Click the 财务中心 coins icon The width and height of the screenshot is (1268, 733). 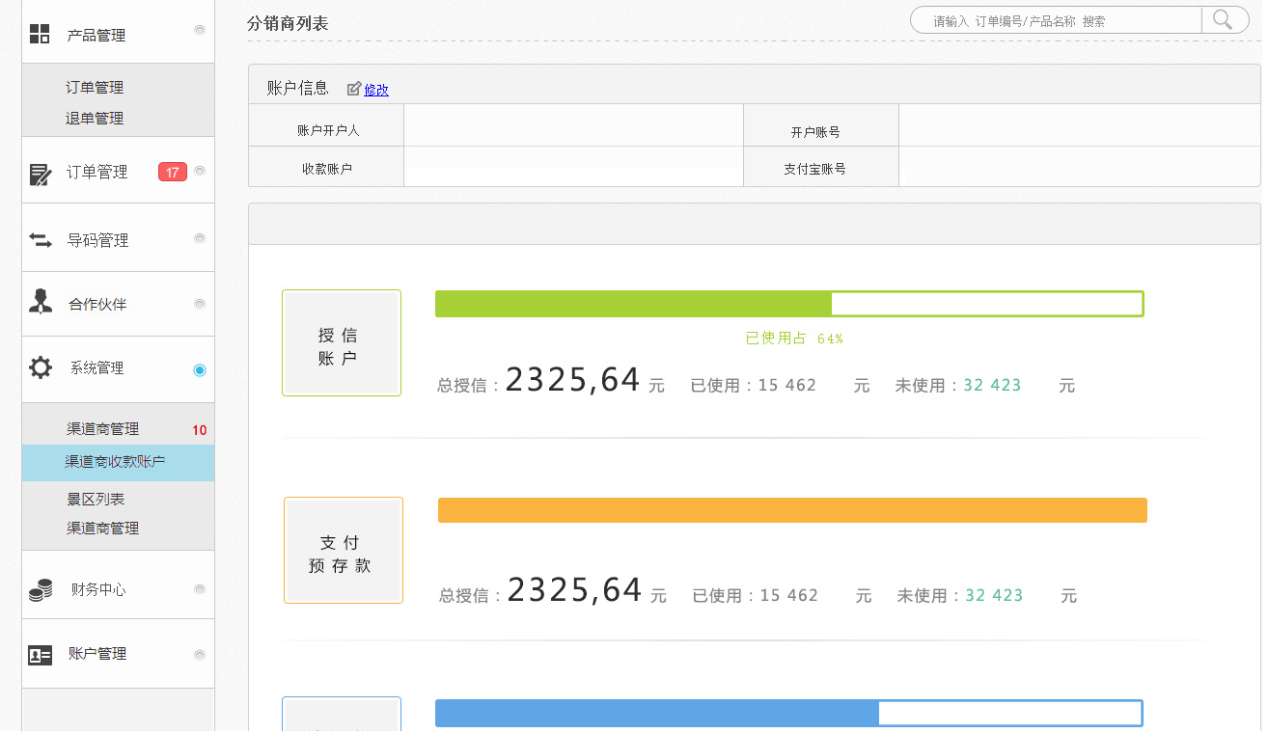[x=40, y=590]
